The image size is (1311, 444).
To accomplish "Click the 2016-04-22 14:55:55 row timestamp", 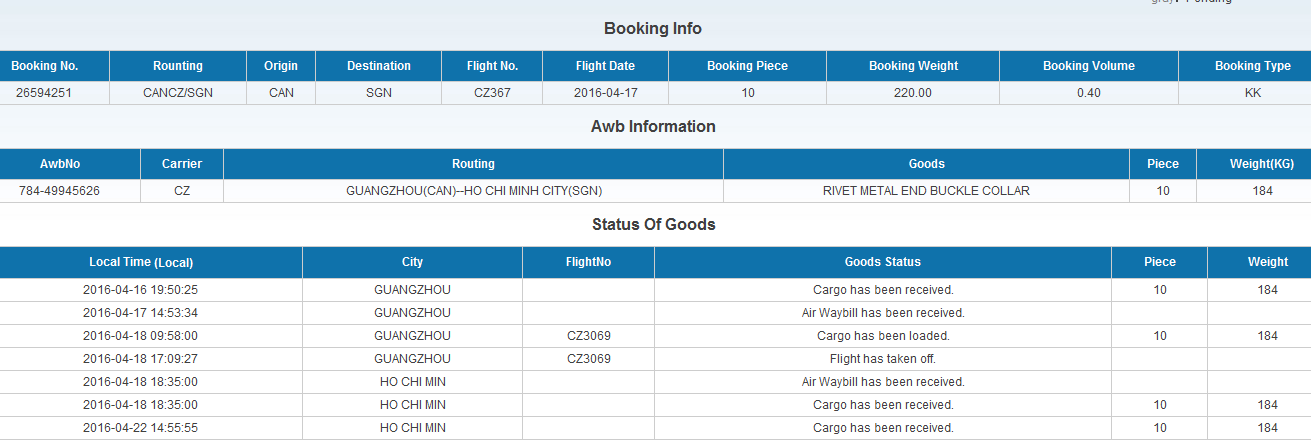I will coord(140,428).
